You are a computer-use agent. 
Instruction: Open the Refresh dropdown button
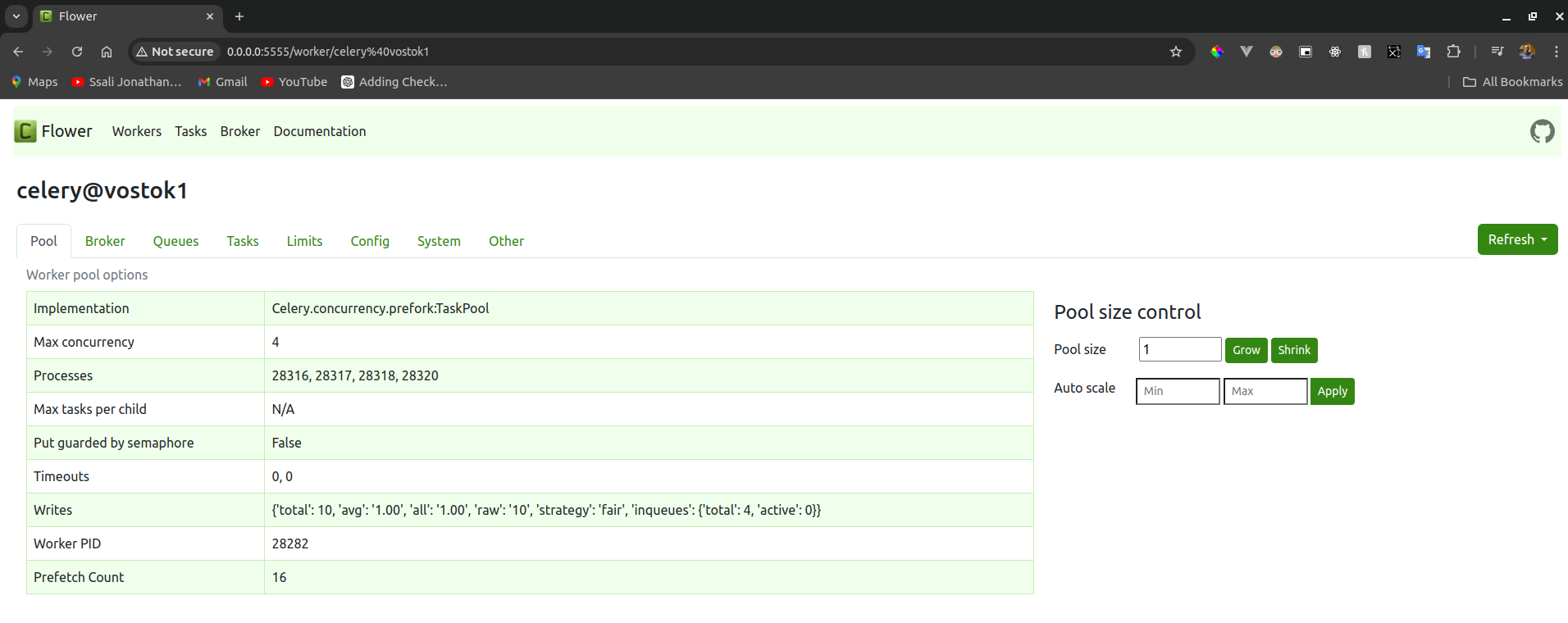(x=1516, y=239)
